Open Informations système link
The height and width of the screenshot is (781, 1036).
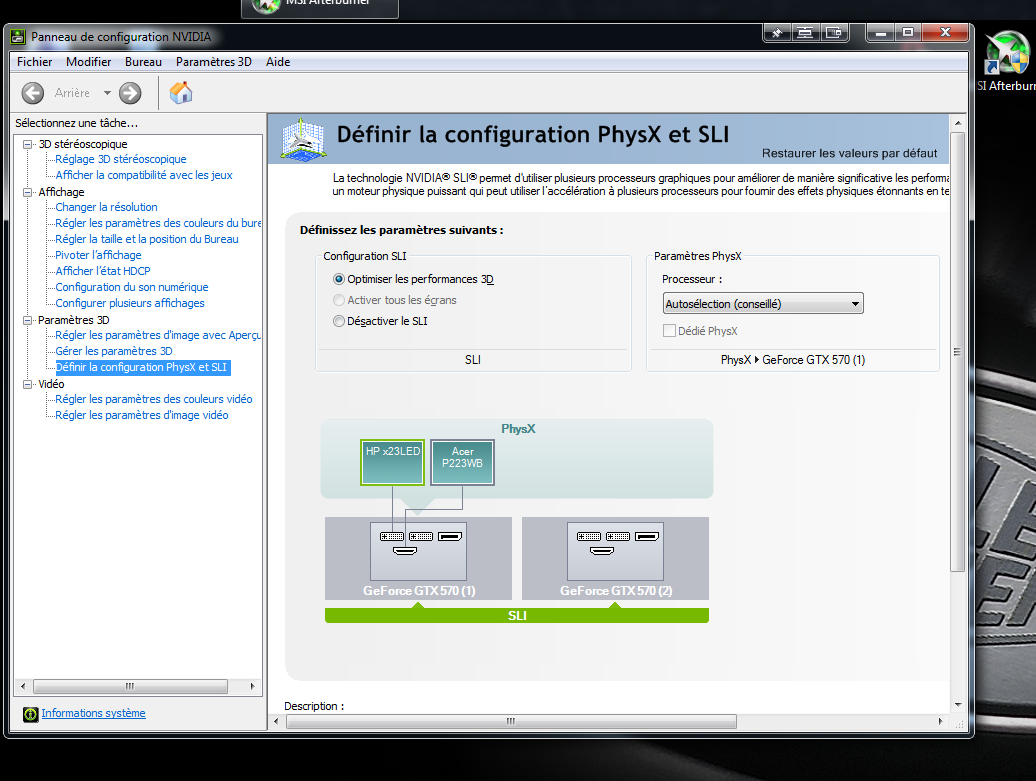pos(93,714)
